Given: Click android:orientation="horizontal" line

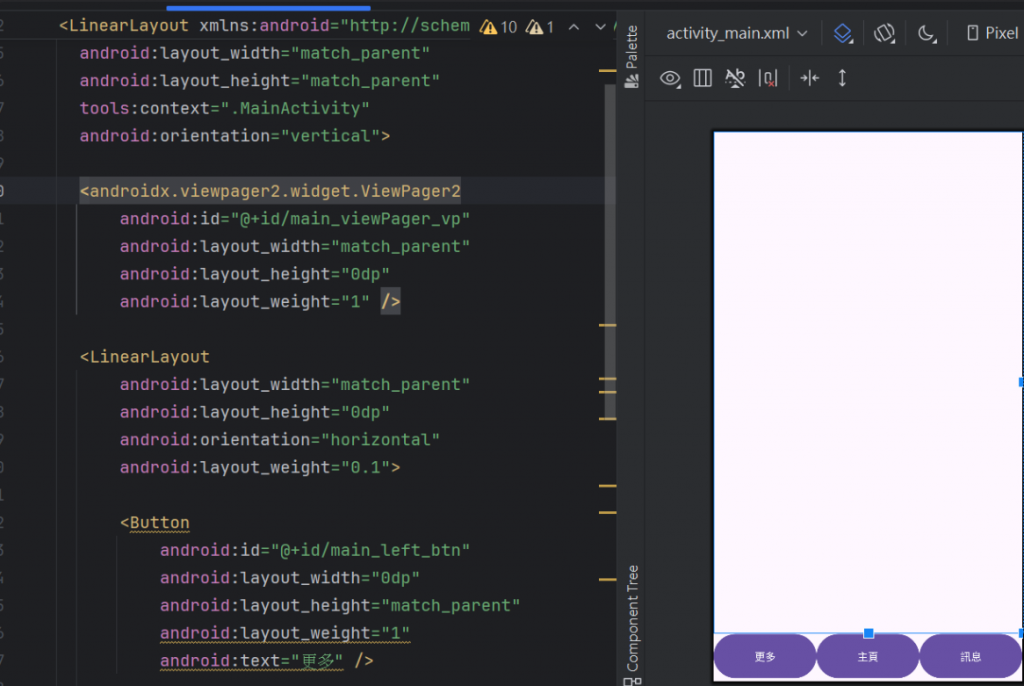Looking at the screenshot, I should point(280,440).
